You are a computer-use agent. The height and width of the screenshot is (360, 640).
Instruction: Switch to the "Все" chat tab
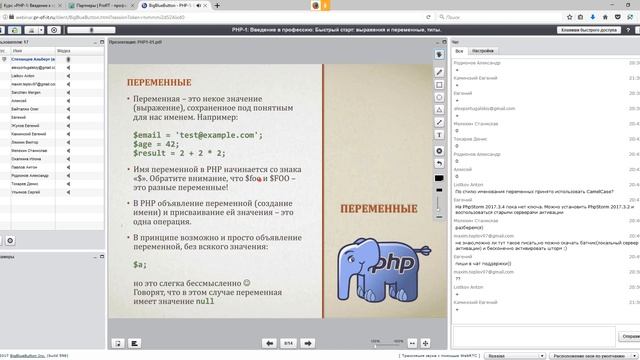pos(459,51)
